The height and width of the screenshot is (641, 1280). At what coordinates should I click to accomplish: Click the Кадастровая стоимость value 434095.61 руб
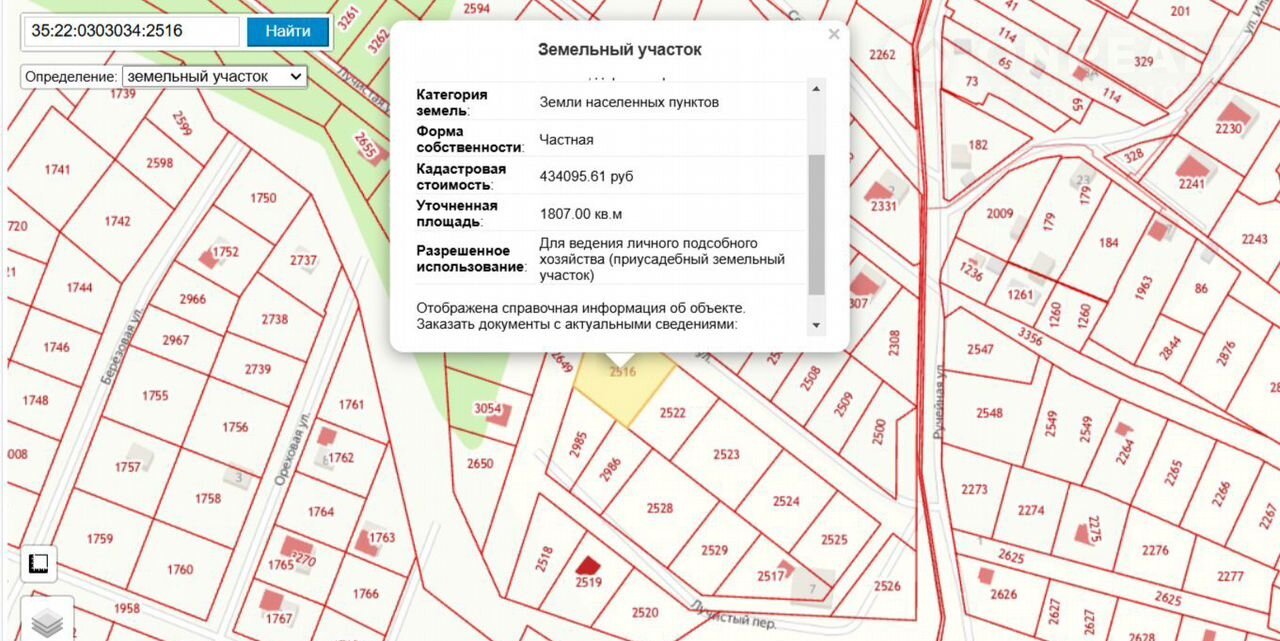pyautogui.click(x=586, y=176)
